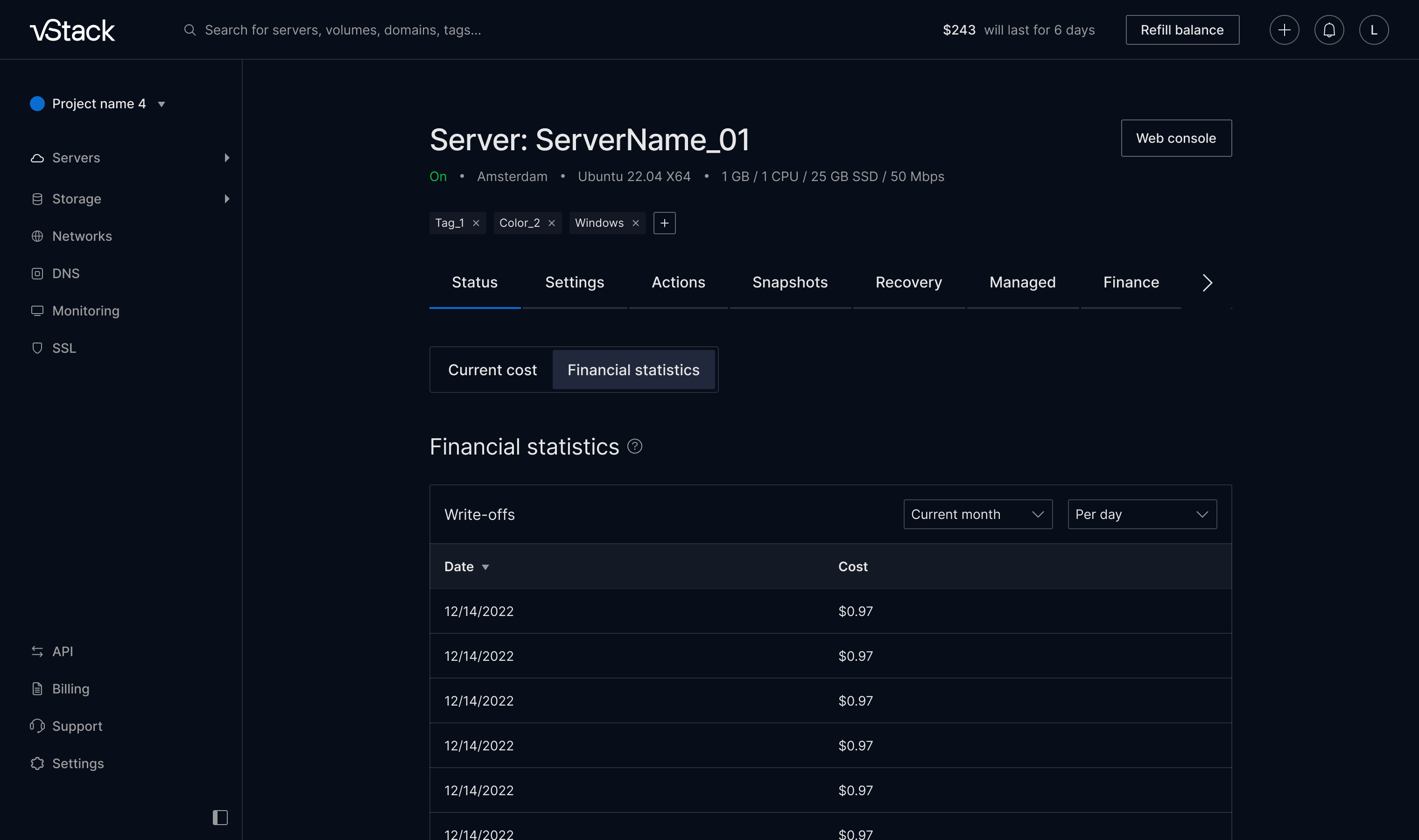Click the Write-offs heading
The height and width of the screenshot is (840, 1419).
click(479, 515)
